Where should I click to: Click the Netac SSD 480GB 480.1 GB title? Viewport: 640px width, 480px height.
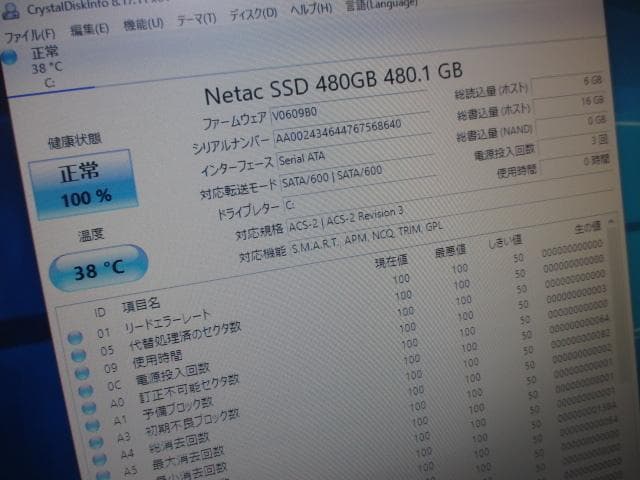[x=333, y=84]
